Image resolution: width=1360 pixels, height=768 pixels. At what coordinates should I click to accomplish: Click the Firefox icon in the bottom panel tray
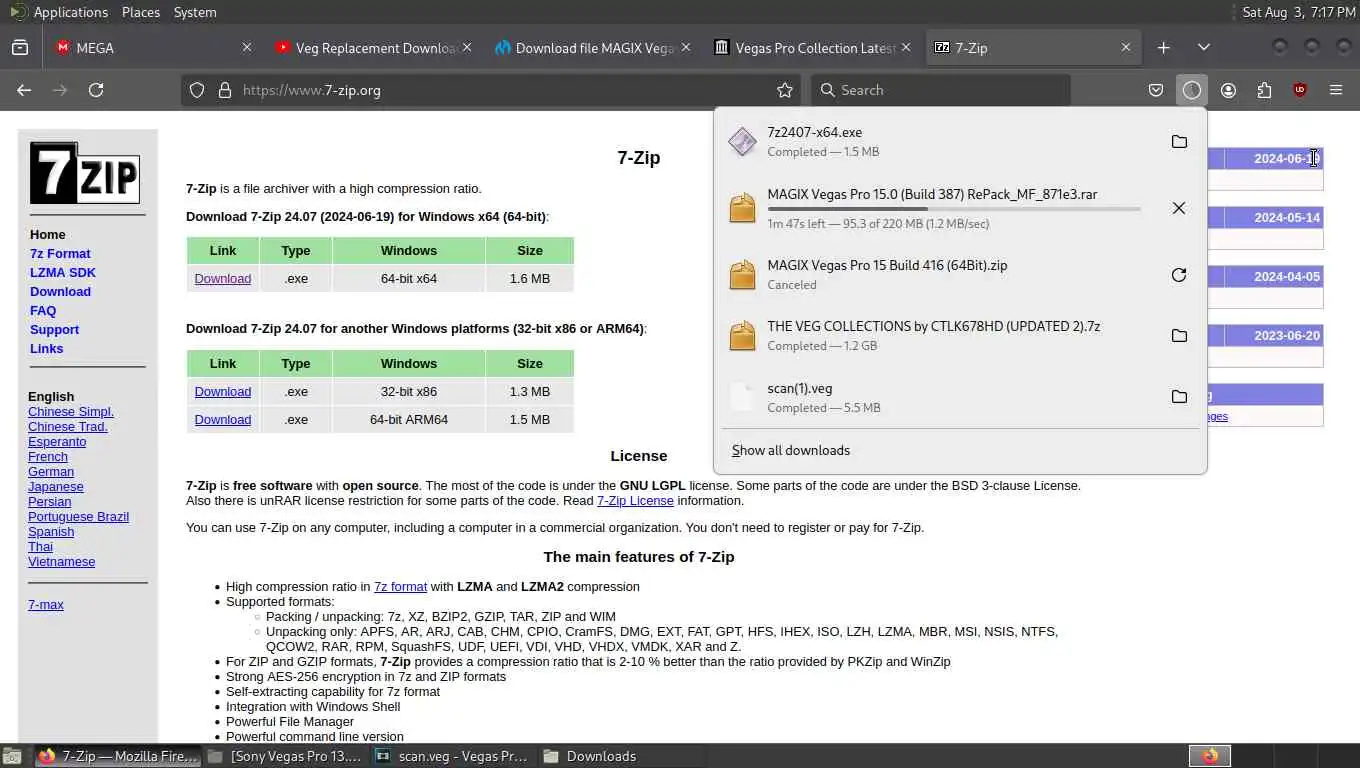click(x=1210, y=756)
